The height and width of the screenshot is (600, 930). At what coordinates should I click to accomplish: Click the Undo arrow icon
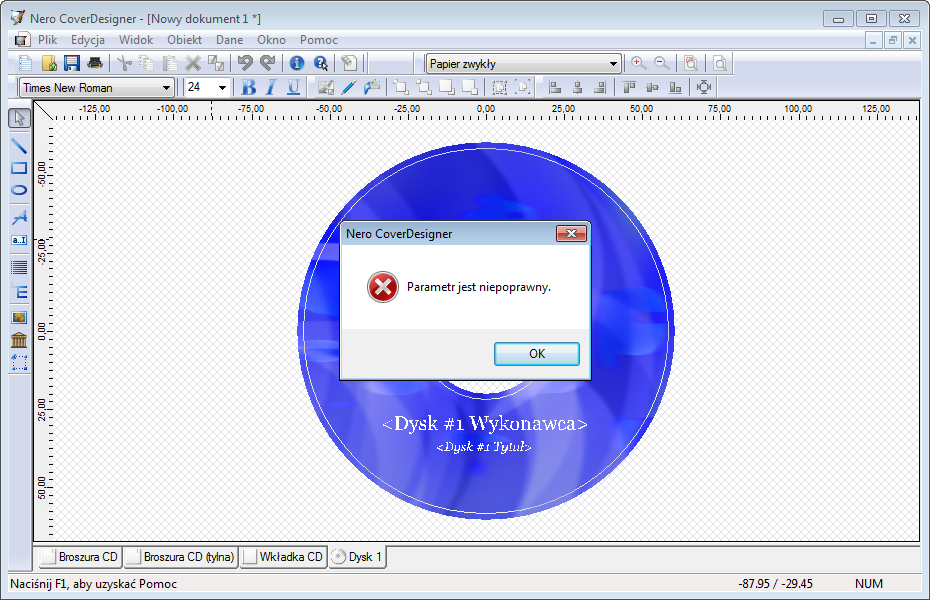click(x=245, y=63)
